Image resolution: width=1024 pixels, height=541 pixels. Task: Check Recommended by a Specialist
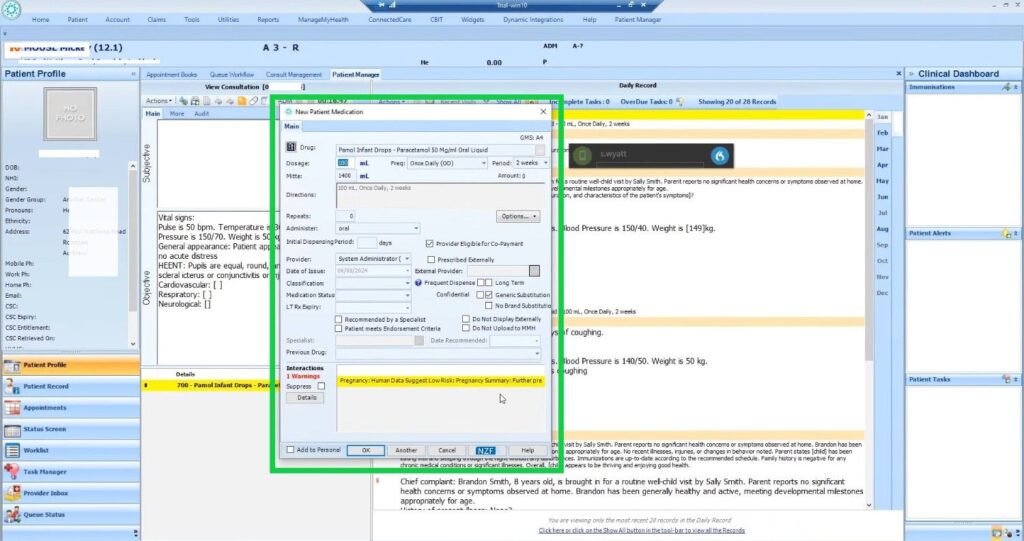coord(338,320)
